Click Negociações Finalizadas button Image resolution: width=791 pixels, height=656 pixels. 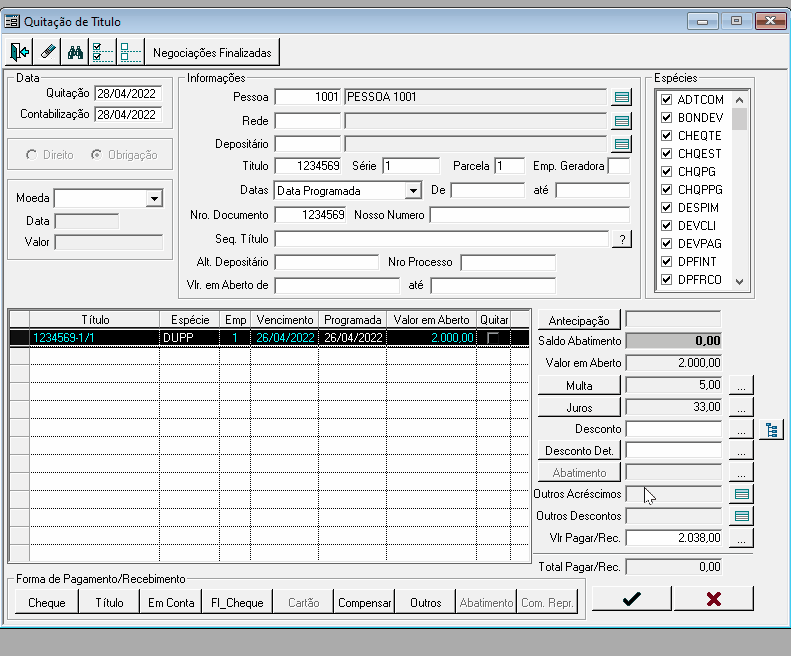212,52
